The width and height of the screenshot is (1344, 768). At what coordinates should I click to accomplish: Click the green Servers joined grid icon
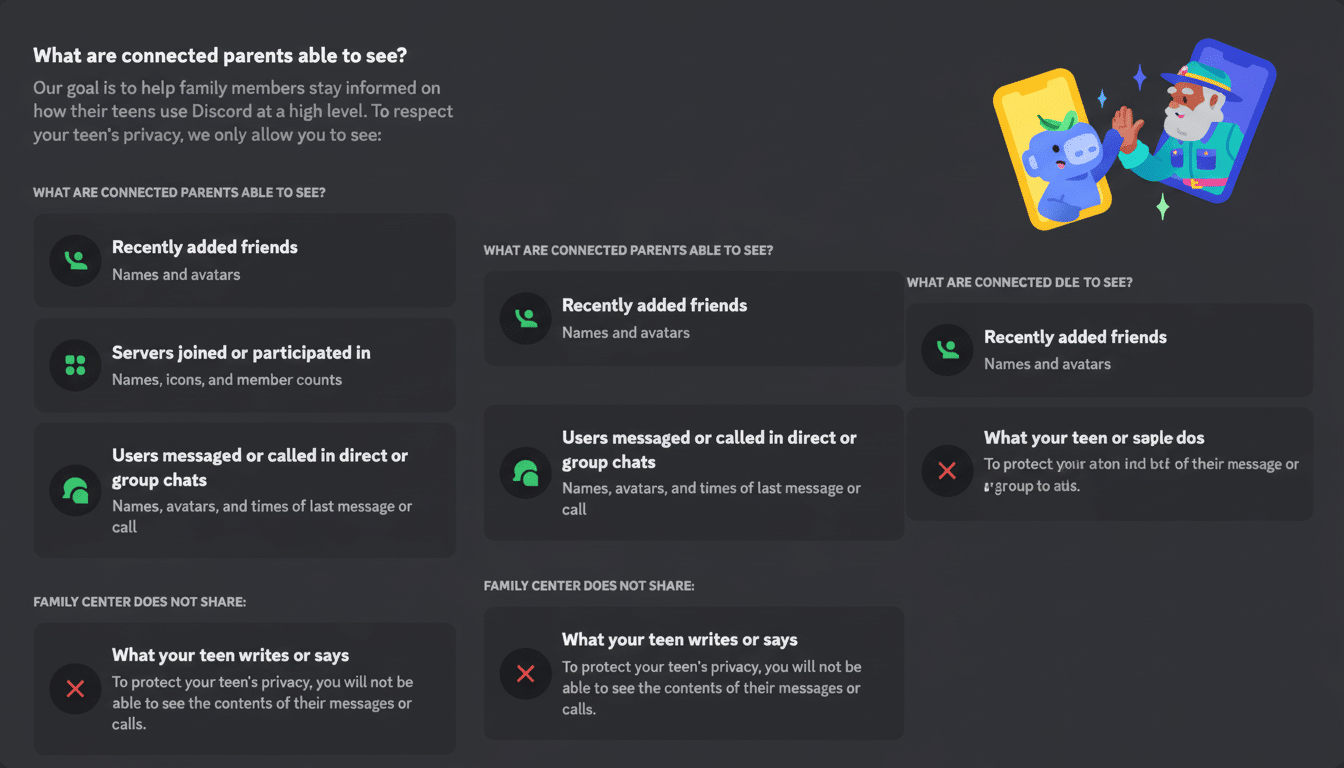pyautogui.click(x=75, y=365)
